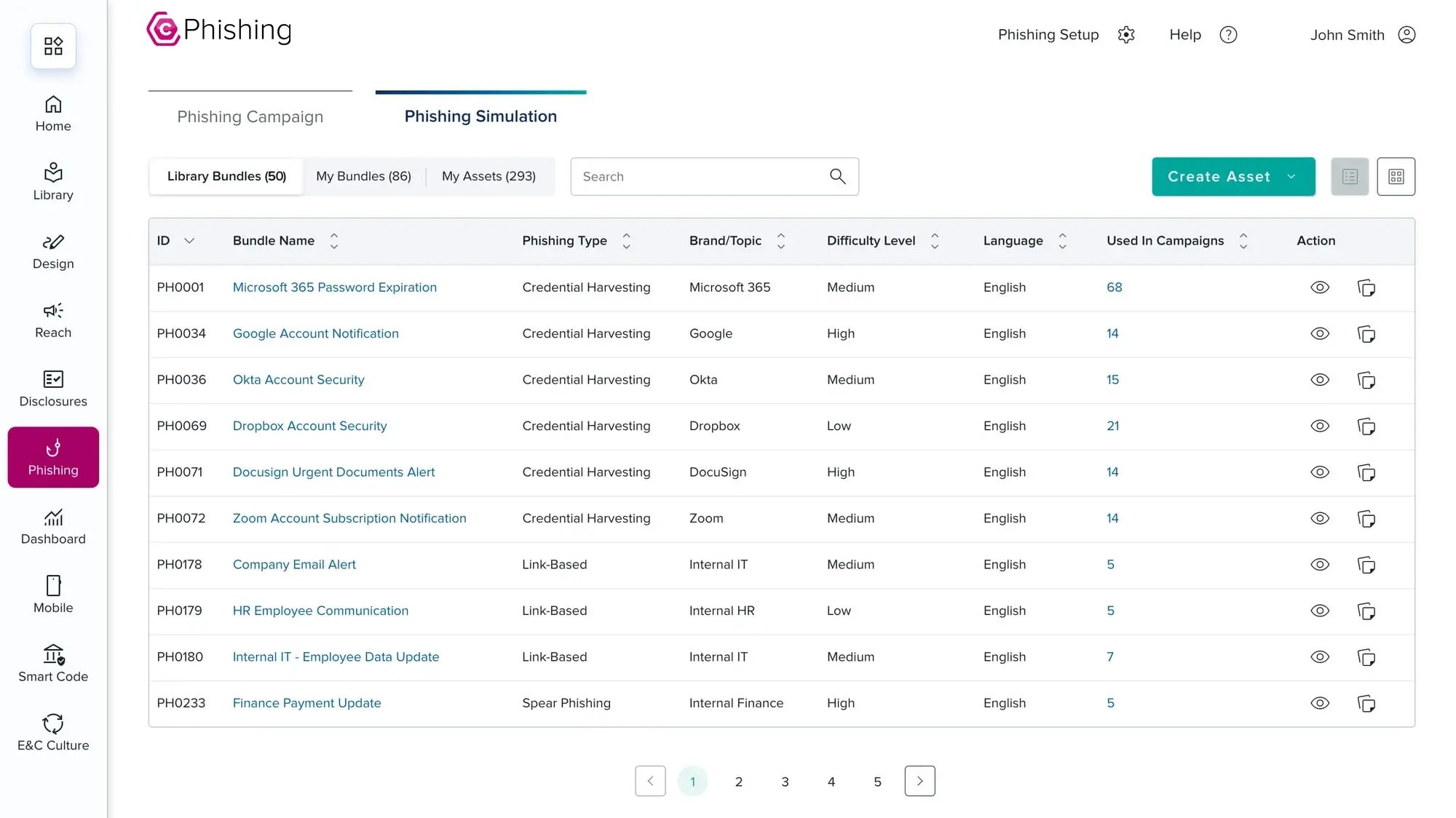Open the Design tool from sidebar
Screen dimensions: 1456x818
[x=52, y=251]
